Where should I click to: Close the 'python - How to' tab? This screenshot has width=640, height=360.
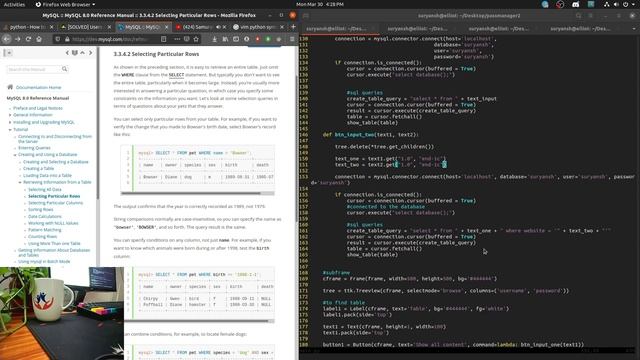coord(51,27)
